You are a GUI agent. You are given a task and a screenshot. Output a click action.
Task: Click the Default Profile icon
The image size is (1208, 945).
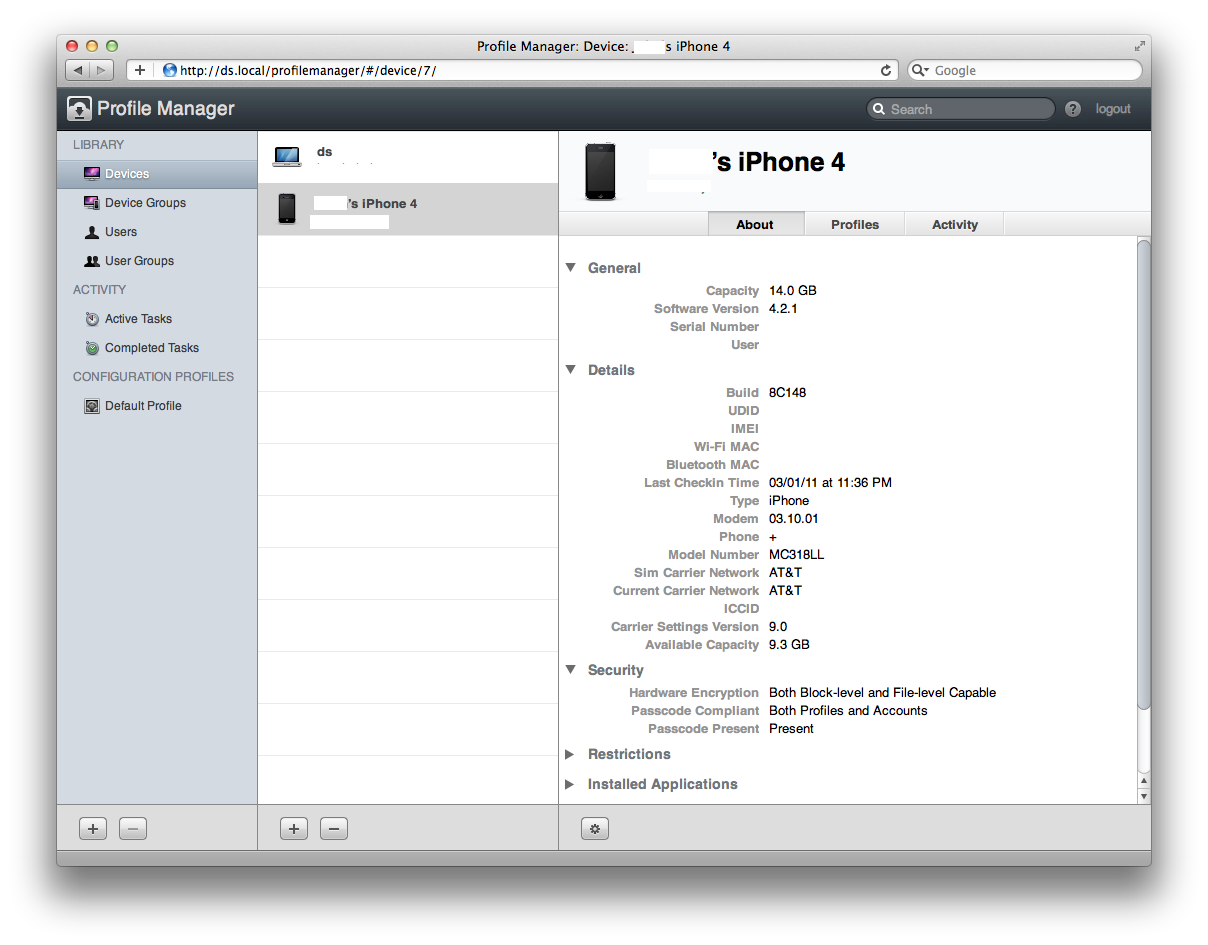click(x=92, y=406)
